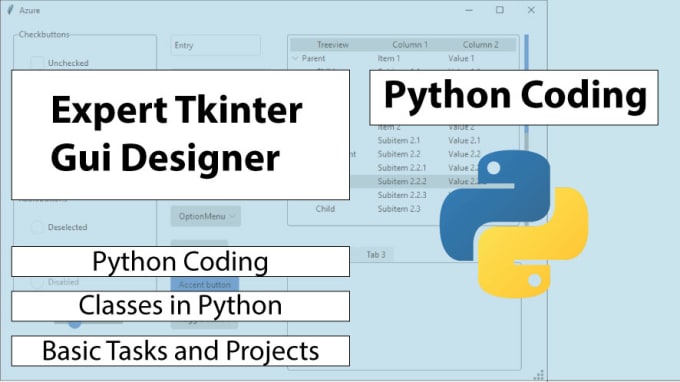Maximize the Azure window

click(x=500, y=10)
